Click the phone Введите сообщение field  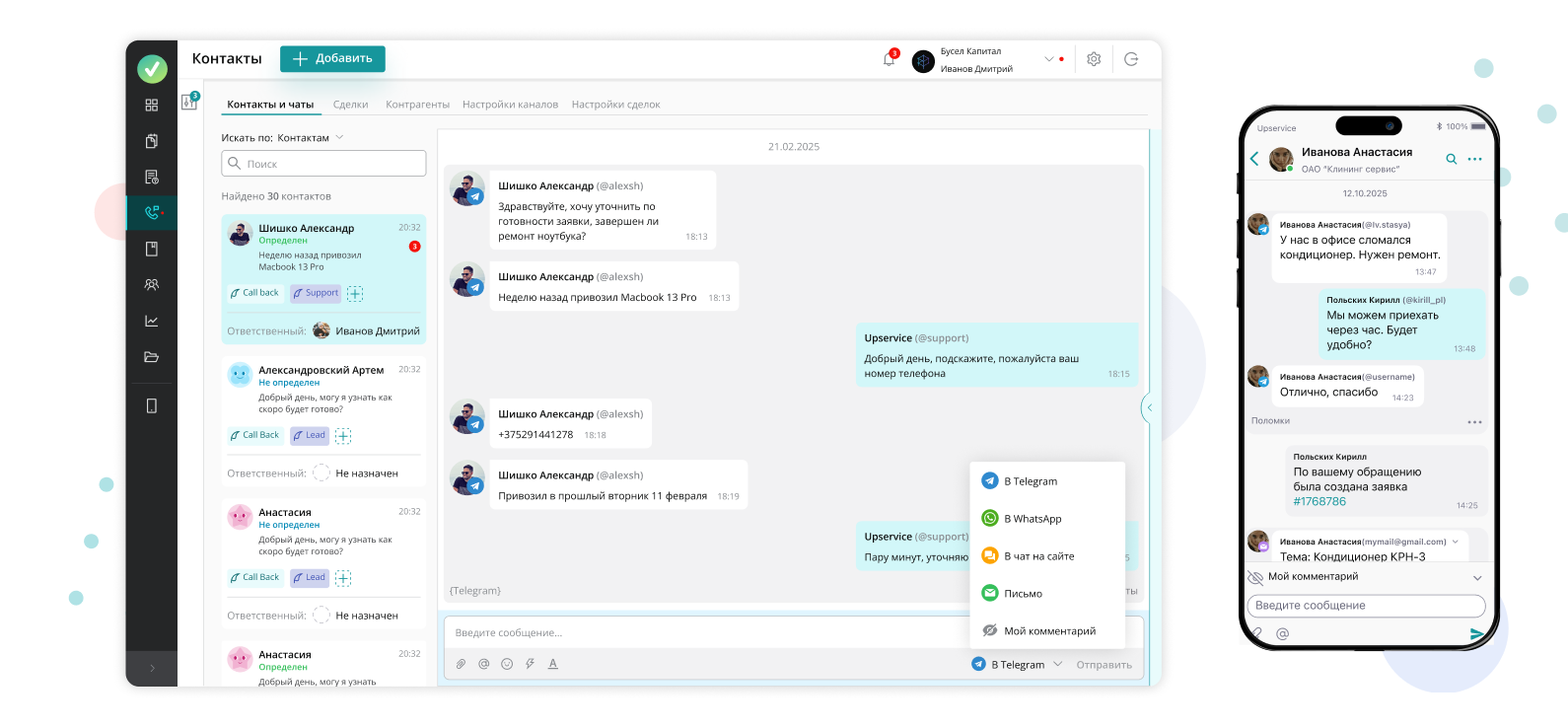click(1366, 606)
